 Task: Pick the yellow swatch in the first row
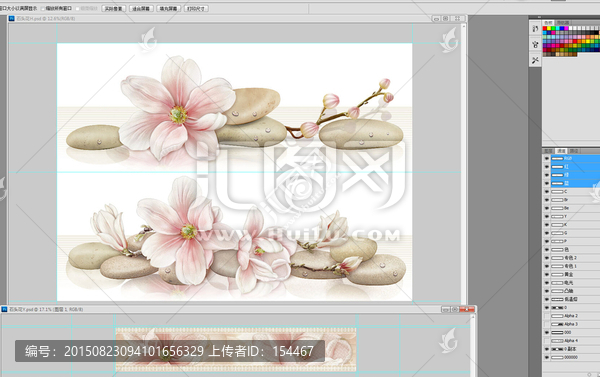(x=549, y=28)
